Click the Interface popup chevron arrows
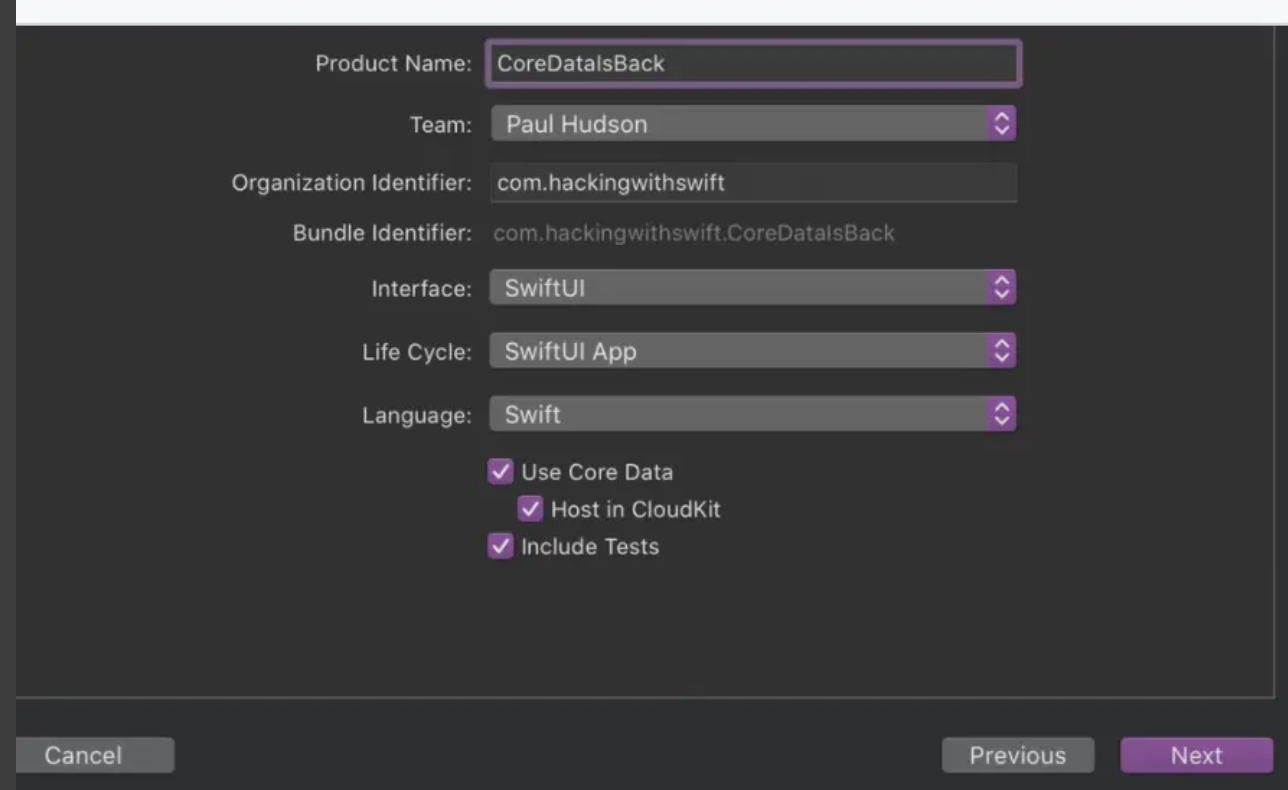Viewport: 1288px width, 790px height. point(1001,288)
